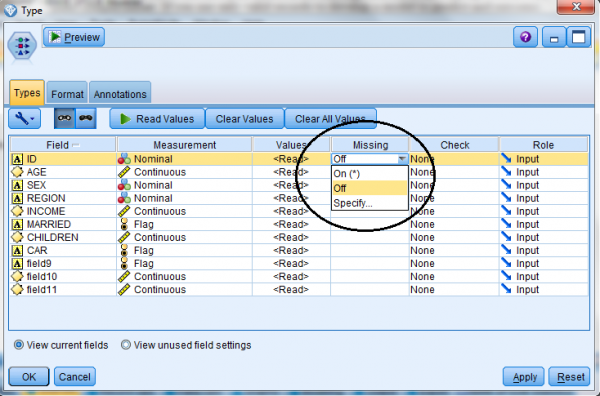Click the Check column header
Screen dimensions: 600x396
coord(454,145)
